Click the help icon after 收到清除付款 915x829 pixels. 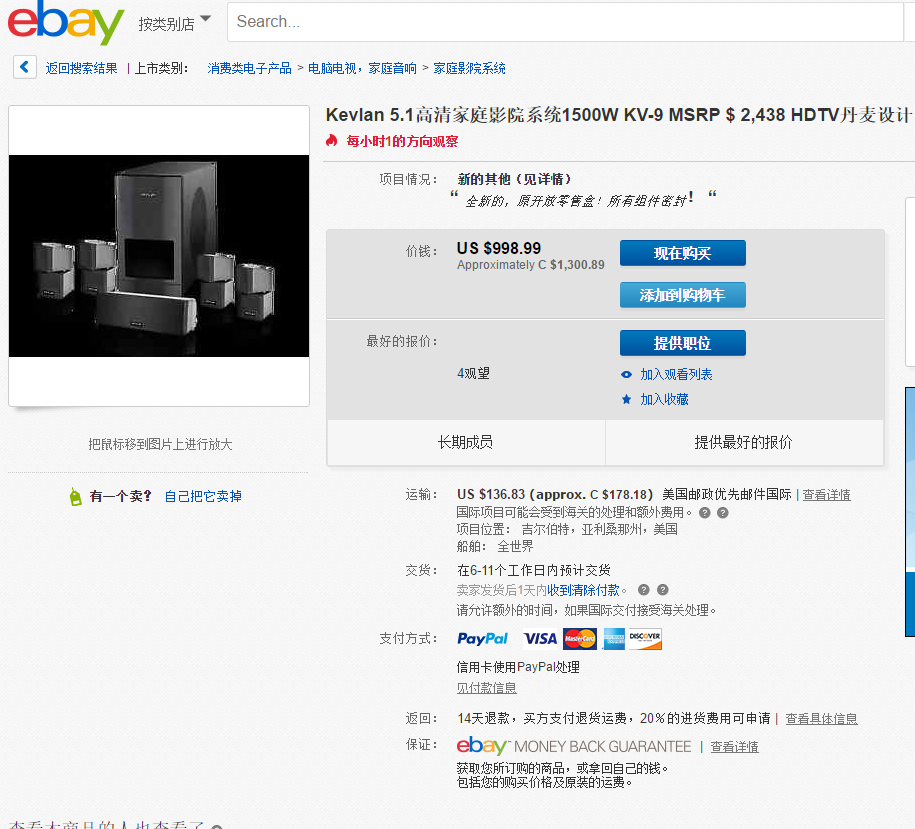[x=644, y=590]
